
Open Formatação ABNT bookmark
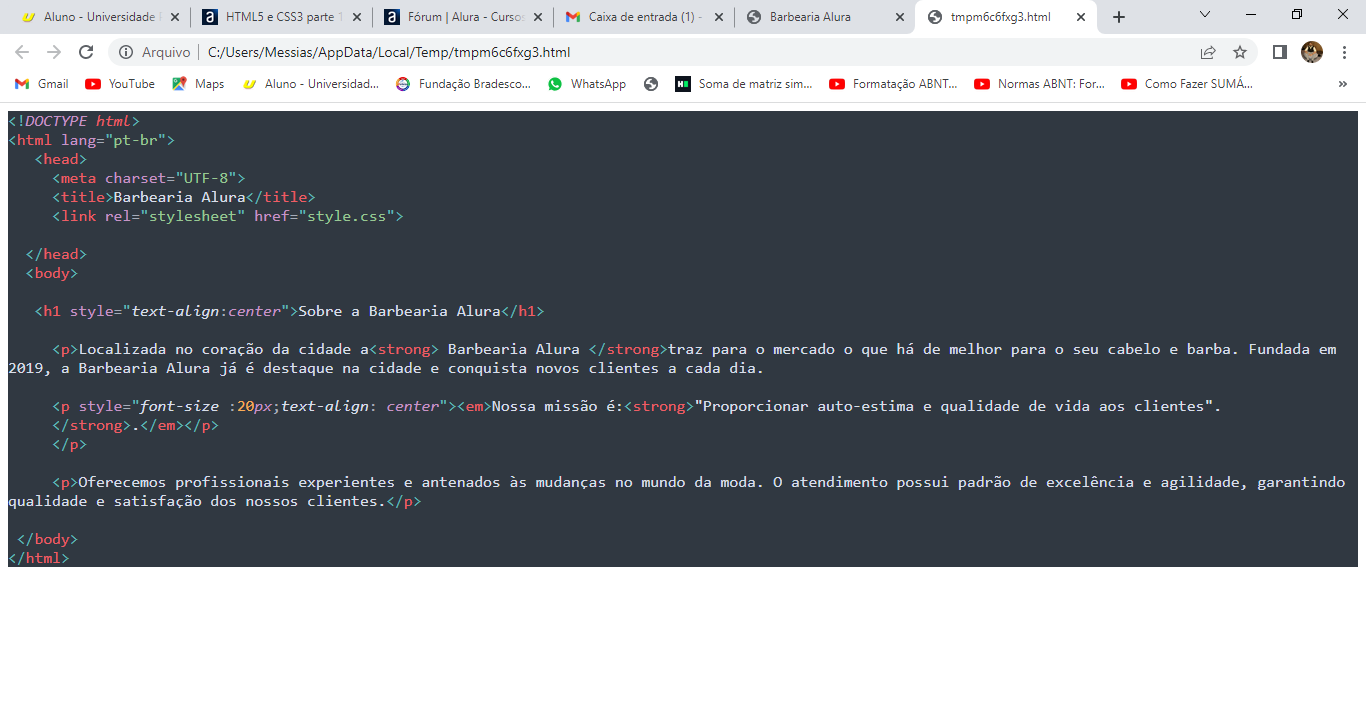(893, 84)
